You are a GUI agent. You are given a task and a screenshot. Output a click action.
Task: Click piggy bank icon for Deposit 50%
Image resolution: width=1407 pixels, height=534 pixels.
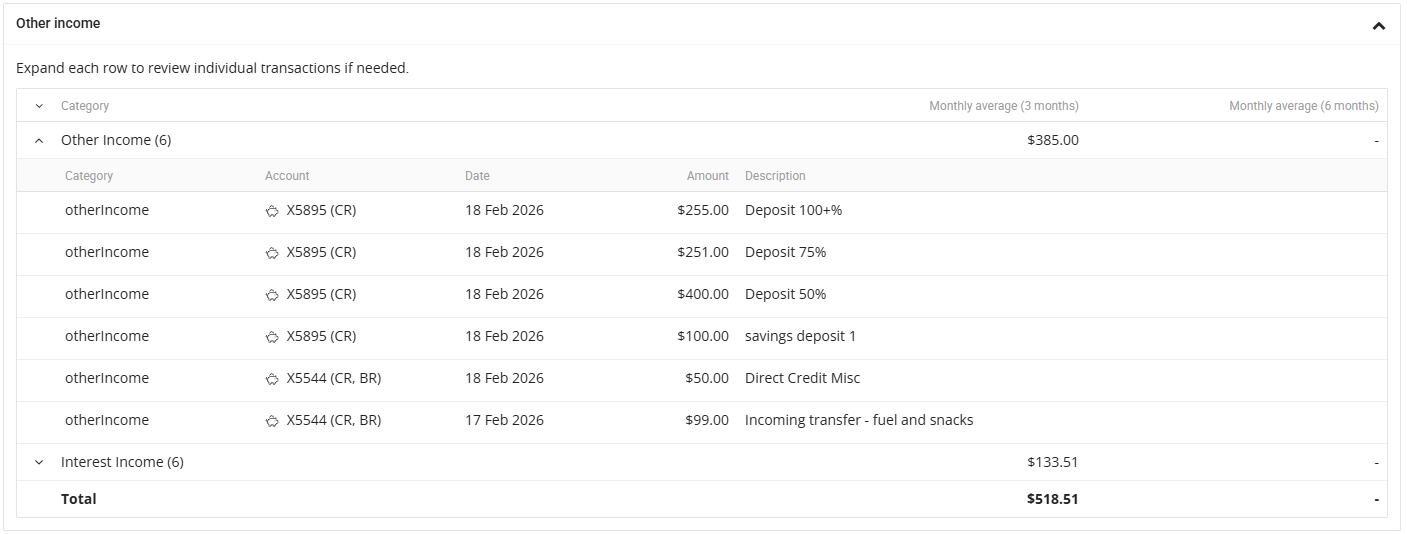tap(271, 295)
